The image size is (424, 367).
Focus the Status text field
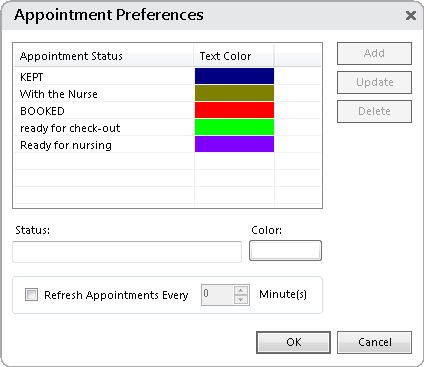click(x=127, y=252)
